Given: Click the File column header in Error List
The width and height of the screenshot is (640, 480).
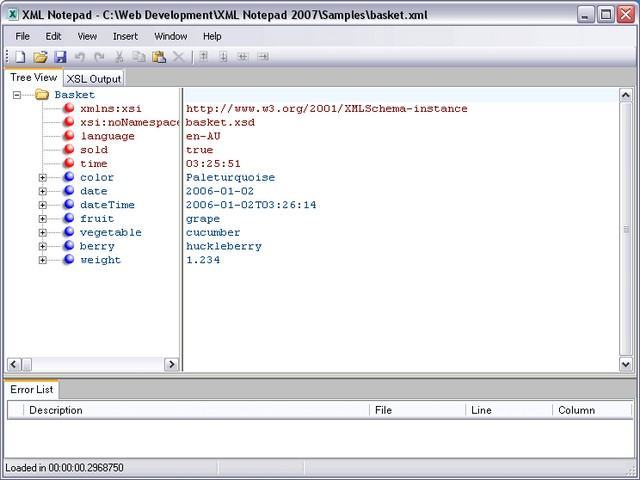Looking at the screenshot, I should coord(418,410).
